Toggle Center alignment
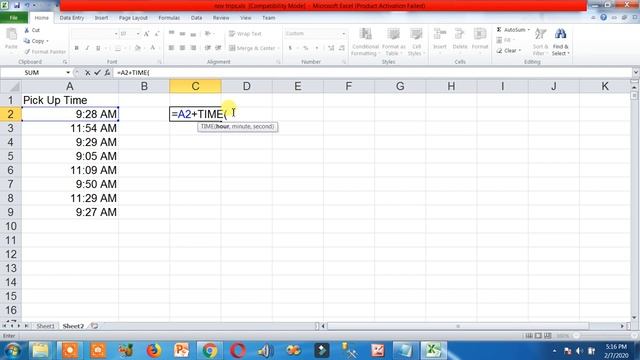This screenshot has width=640, height=360. tap(182, 48)
